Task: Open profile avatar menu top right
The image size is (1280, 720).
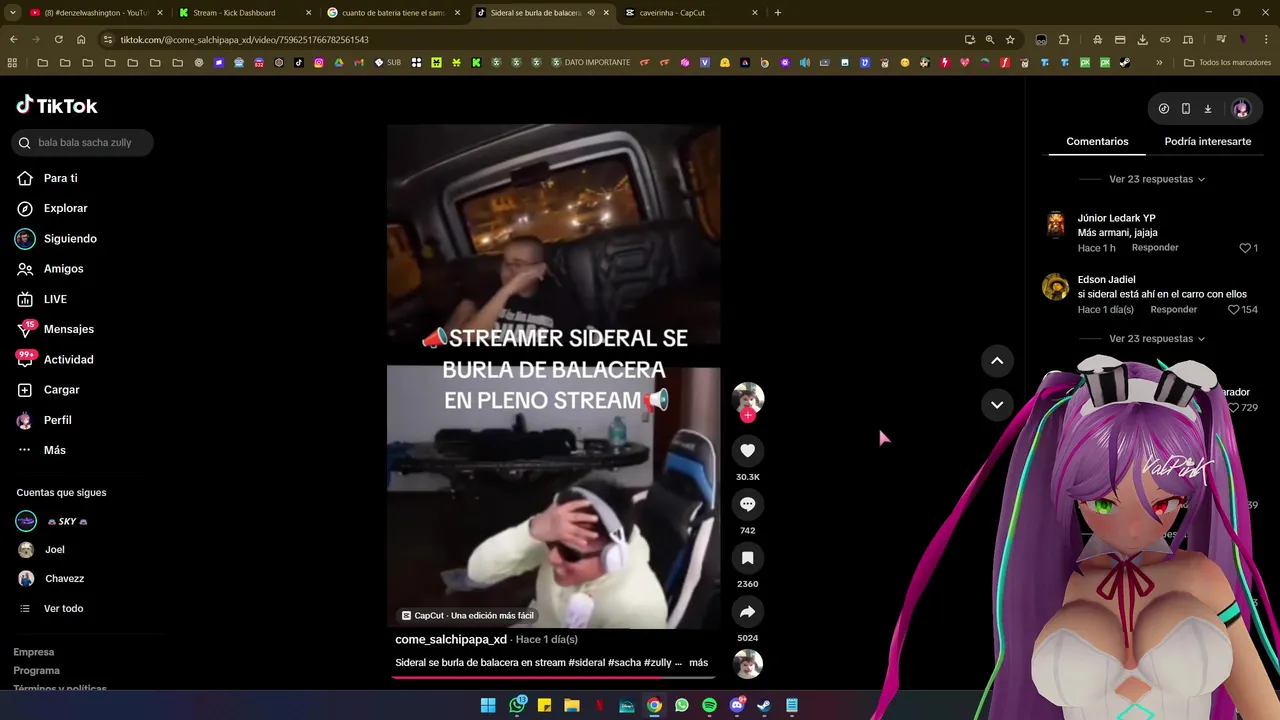Action: tap(1241, 108)
